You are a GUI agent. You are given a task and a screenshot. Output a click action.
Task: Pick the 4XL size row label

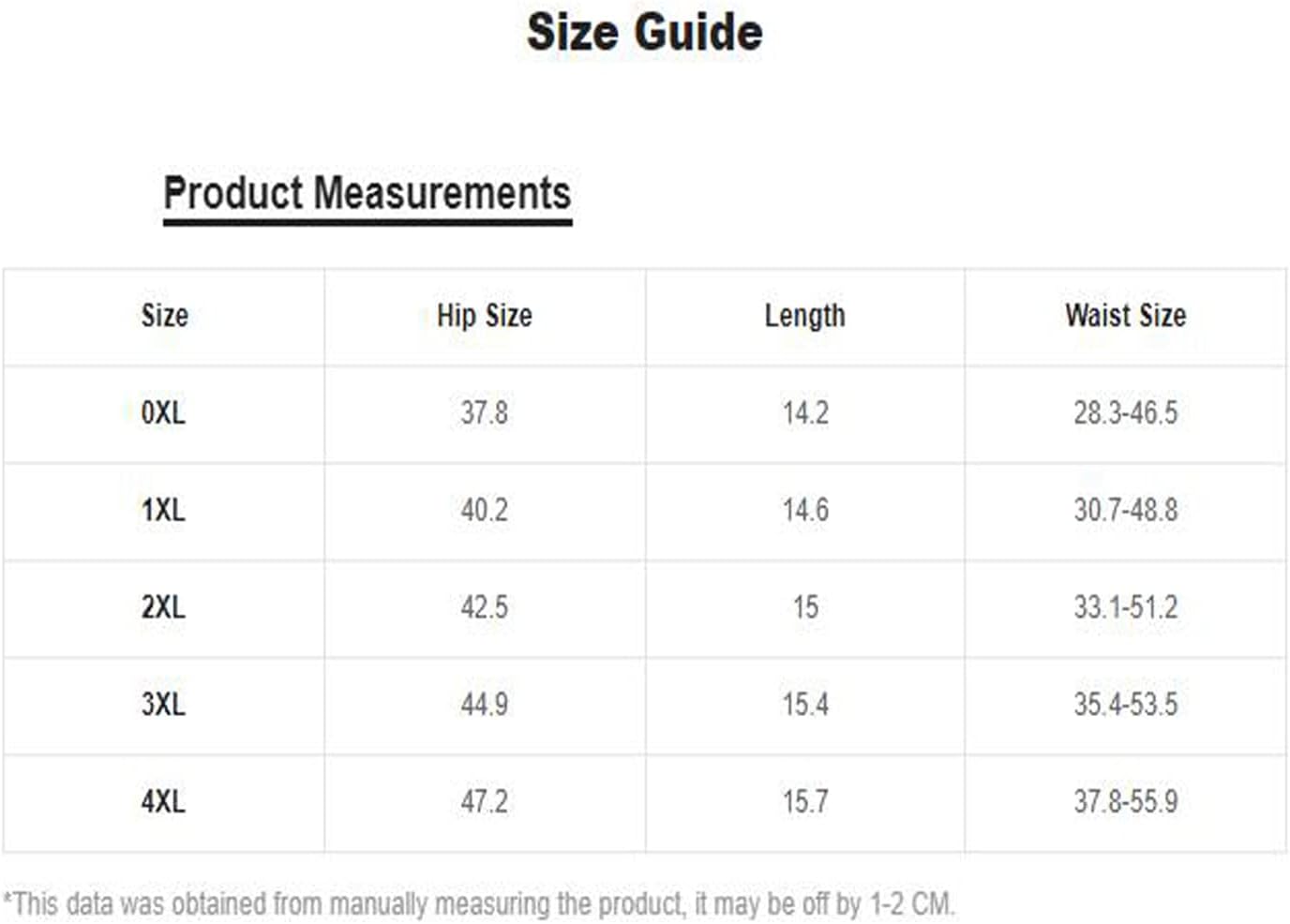163,801
